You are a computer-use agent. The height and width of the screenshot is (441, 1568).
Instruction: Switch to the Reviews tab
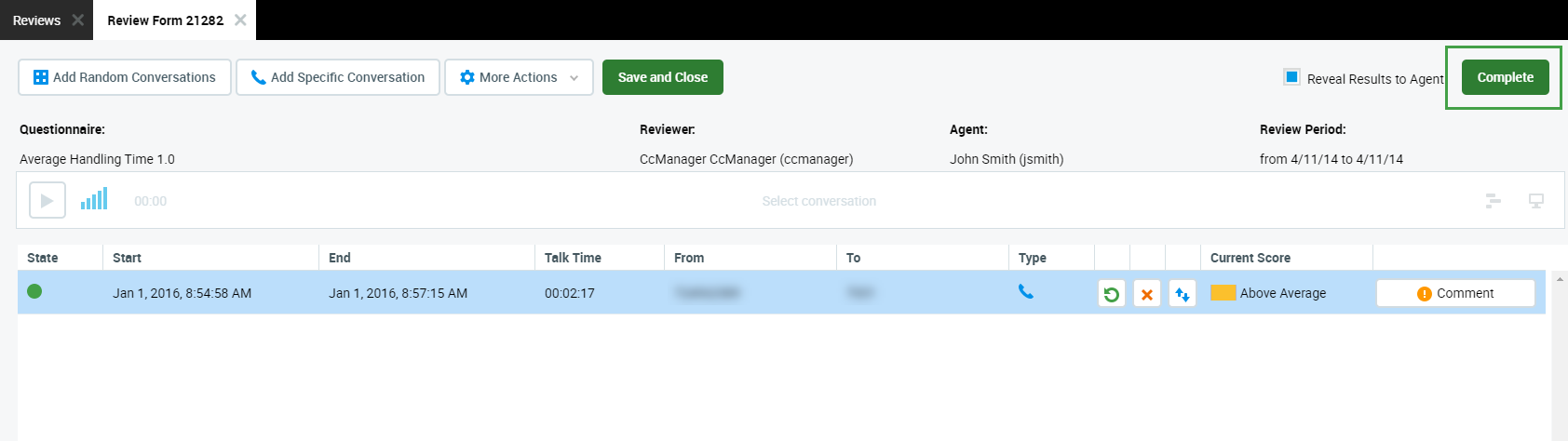(x=36, y=20)
